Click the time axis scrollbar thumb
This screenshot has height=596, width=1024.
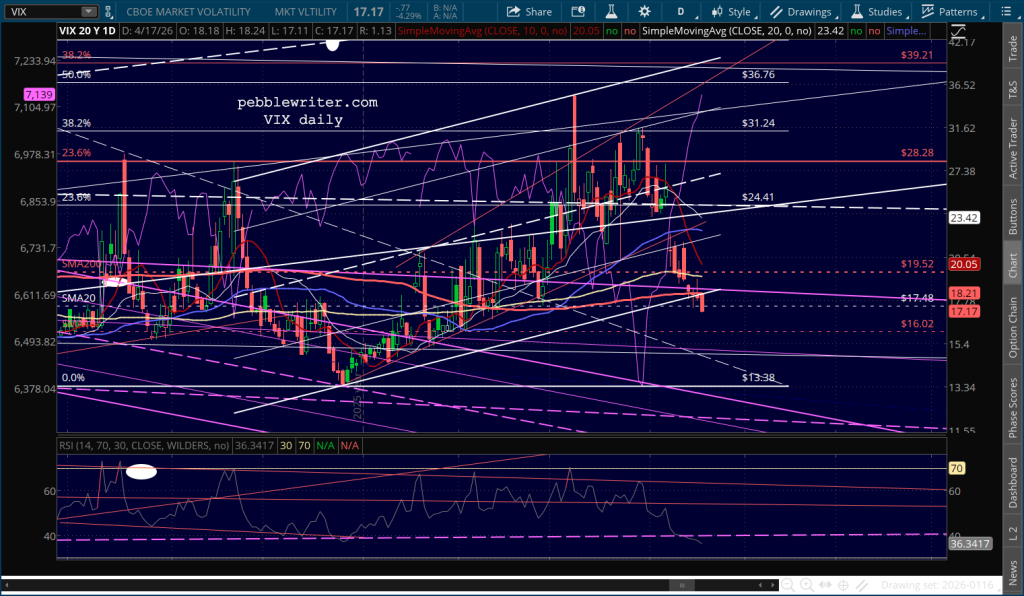(682, 586)
